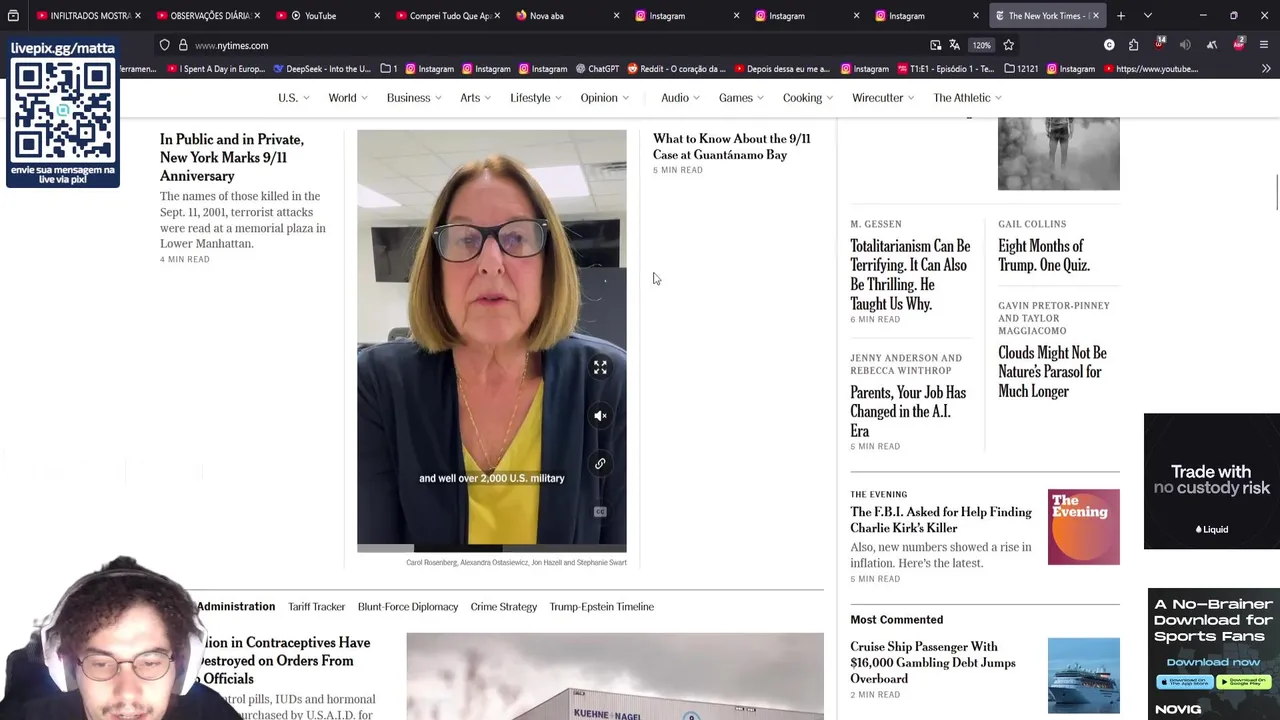Reset the 120% zoom indicator
The image size is (1280, 720).
click(x=982, y=45)
